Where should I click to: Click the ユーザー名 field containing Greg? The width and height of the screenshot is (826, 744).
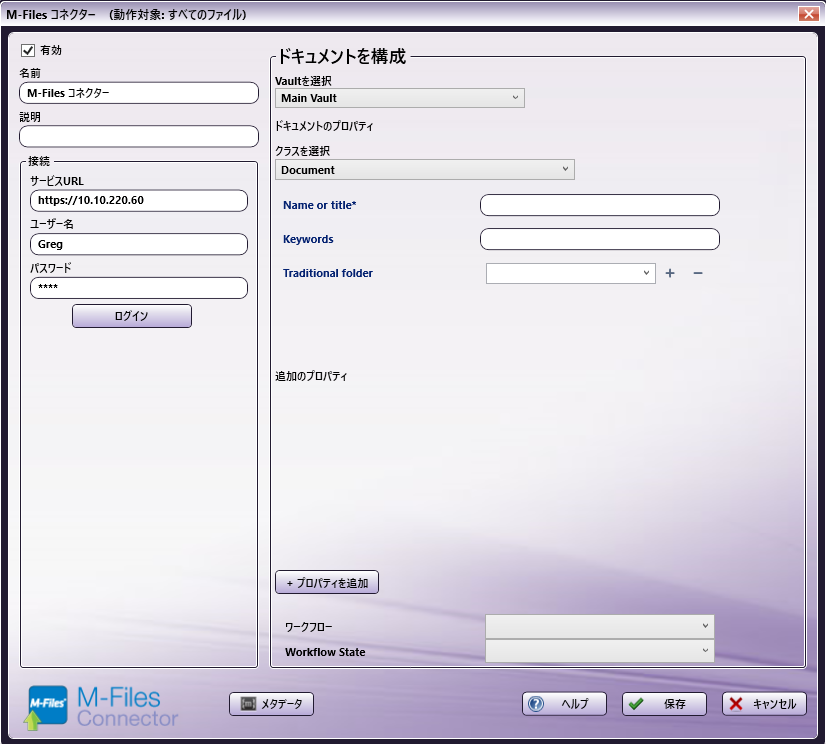point(139,244)
